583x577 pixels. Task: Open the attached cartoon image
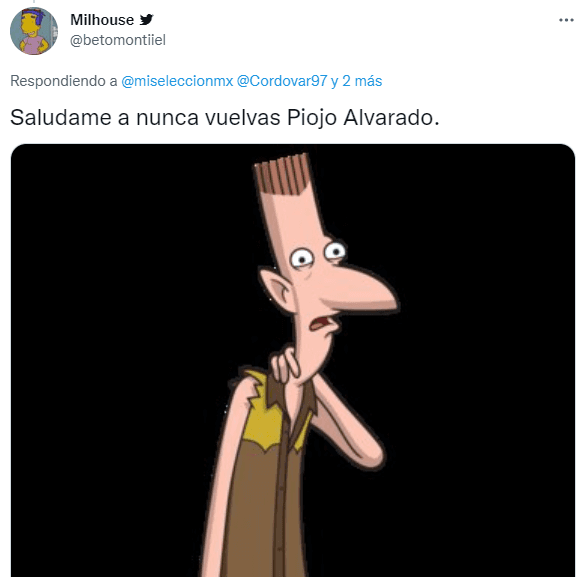(293, 360)
